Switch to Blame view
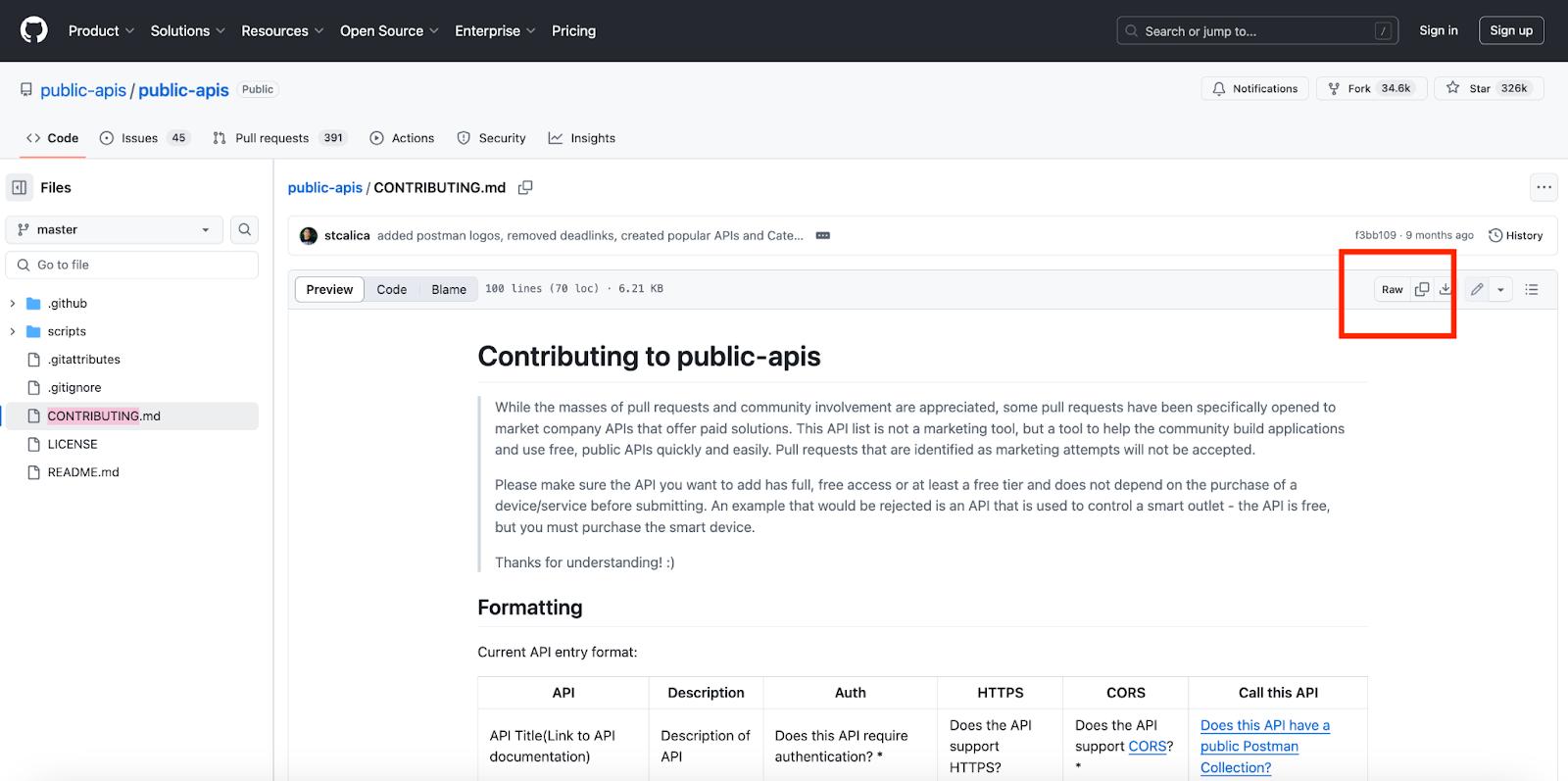Screen dimensions: 1568x781 coord(449,289)
